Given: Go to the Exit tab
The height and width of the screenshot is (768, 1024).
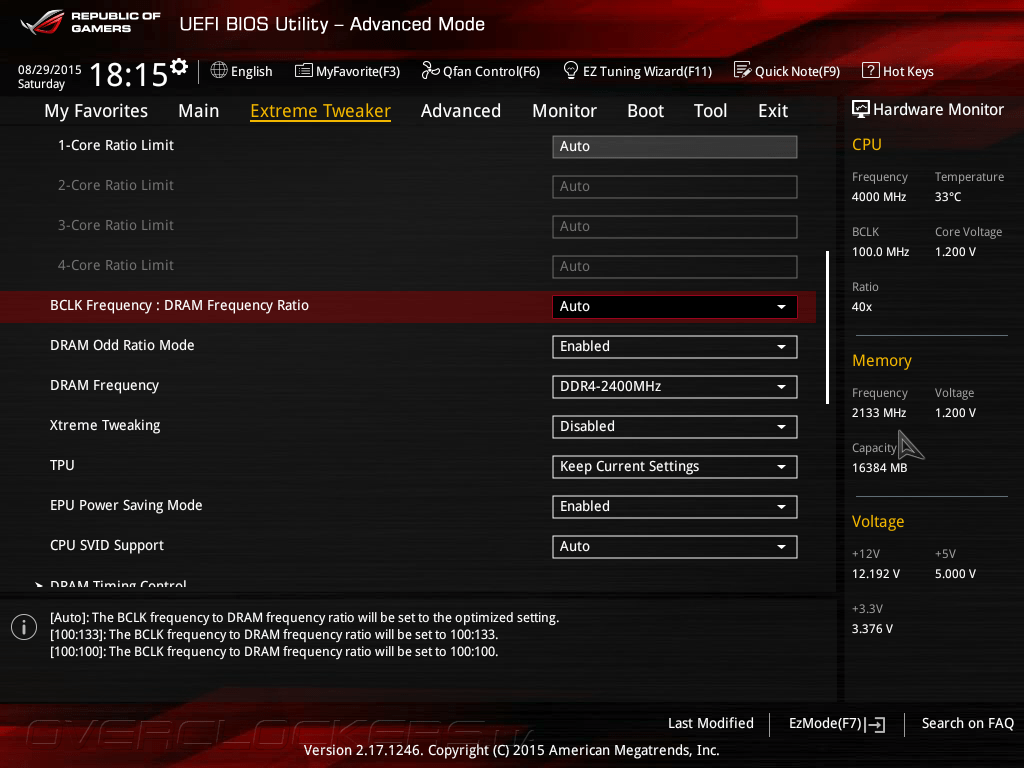Looking at the screenshot, I should [x=773, y=111].
